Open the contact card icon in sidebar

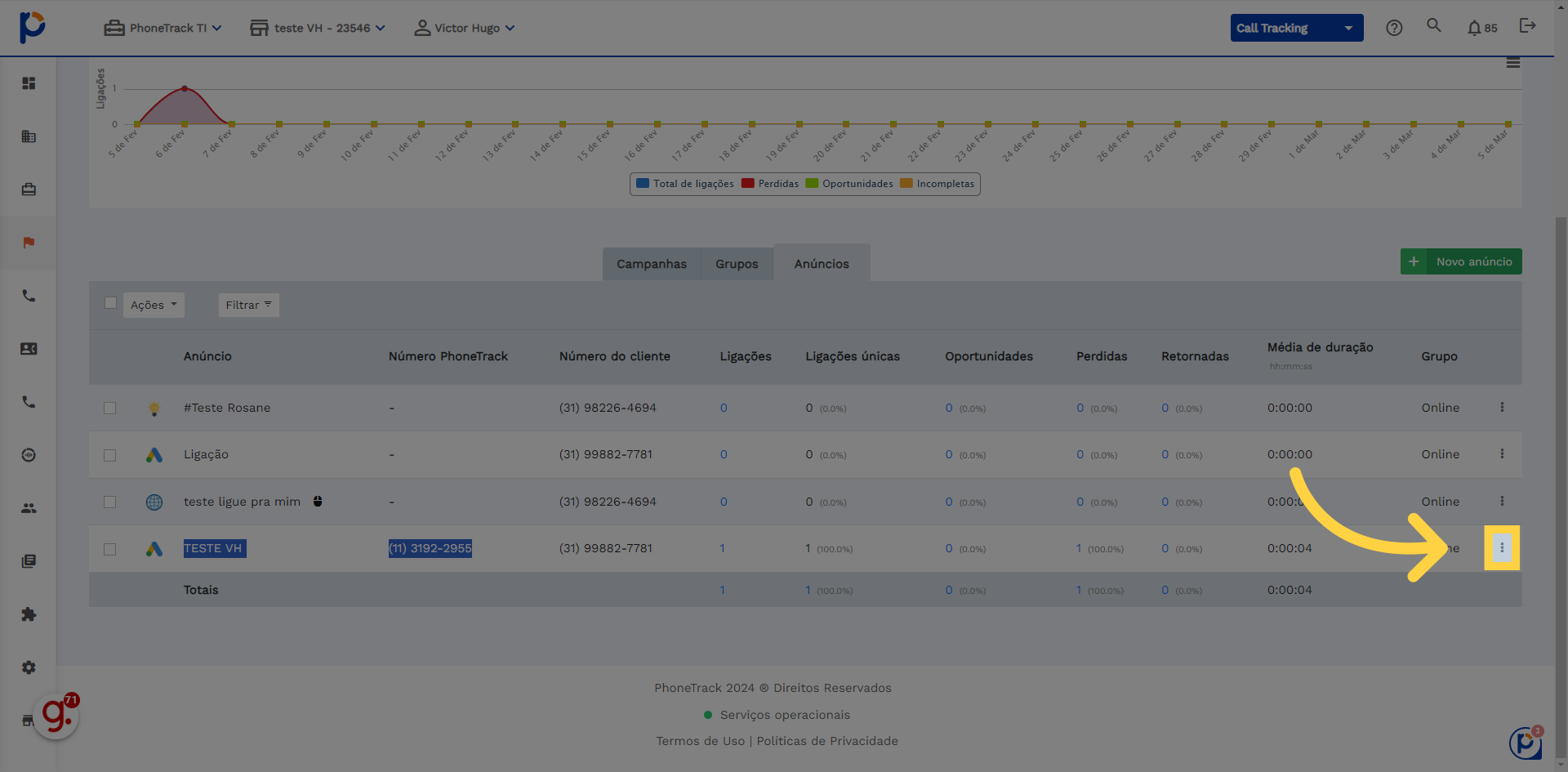tap(29, 349)
